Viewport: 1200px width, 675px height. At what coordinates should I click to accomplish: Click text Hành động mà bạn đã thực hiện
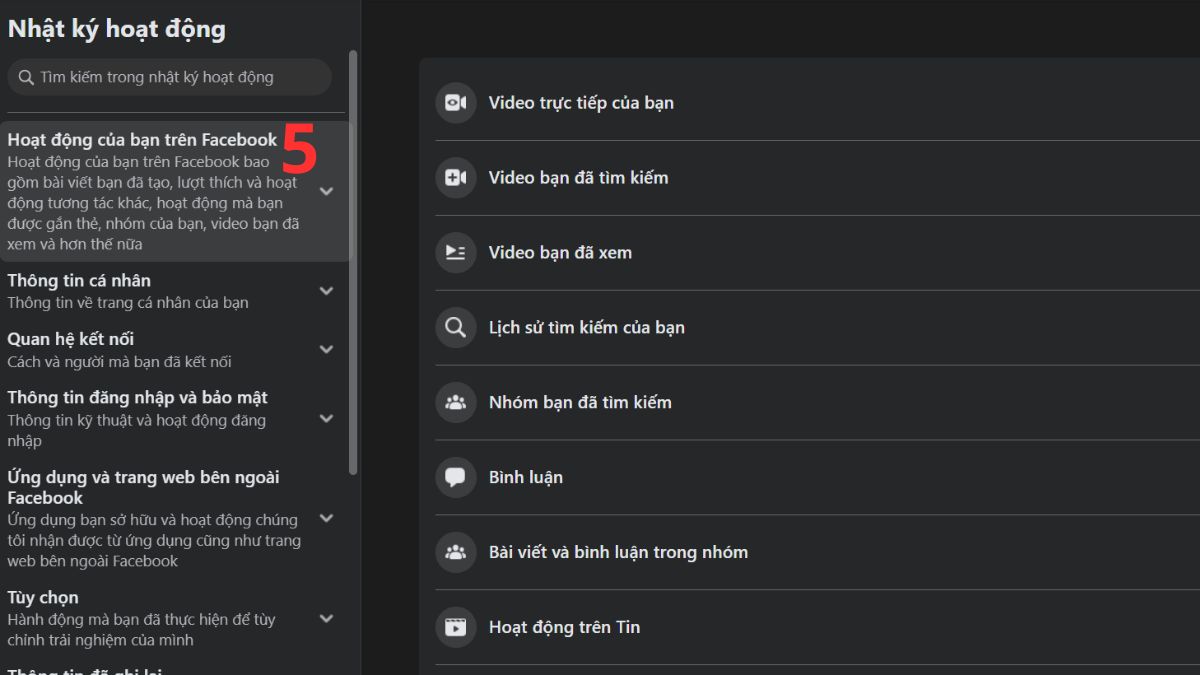click(x=141, y=629)
